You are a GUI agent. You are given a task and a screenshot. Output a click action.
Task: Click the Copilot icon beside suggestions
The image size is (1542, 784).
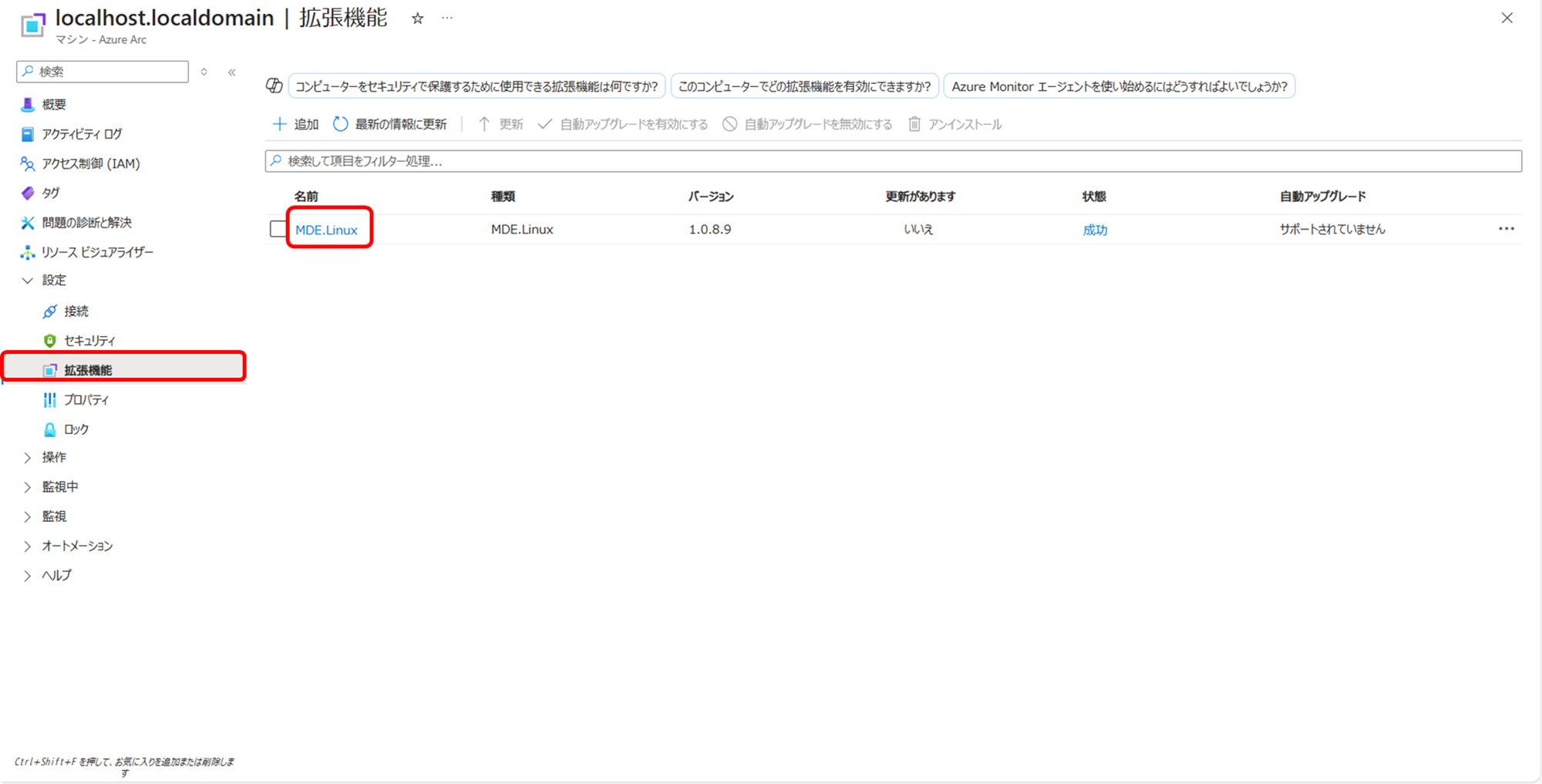(274, 86)
